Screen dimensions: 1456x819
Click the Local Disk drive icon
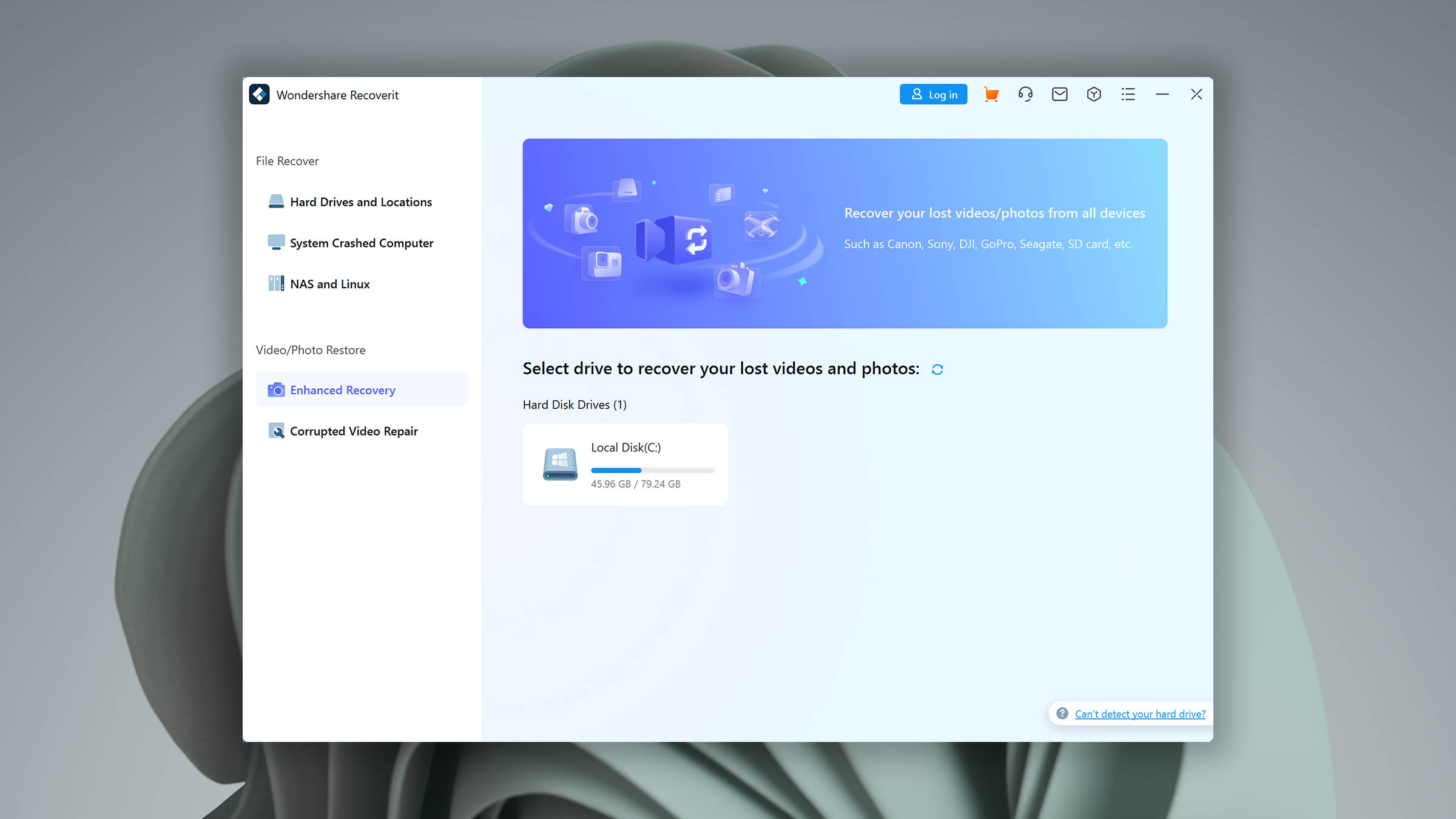[560, 464]
